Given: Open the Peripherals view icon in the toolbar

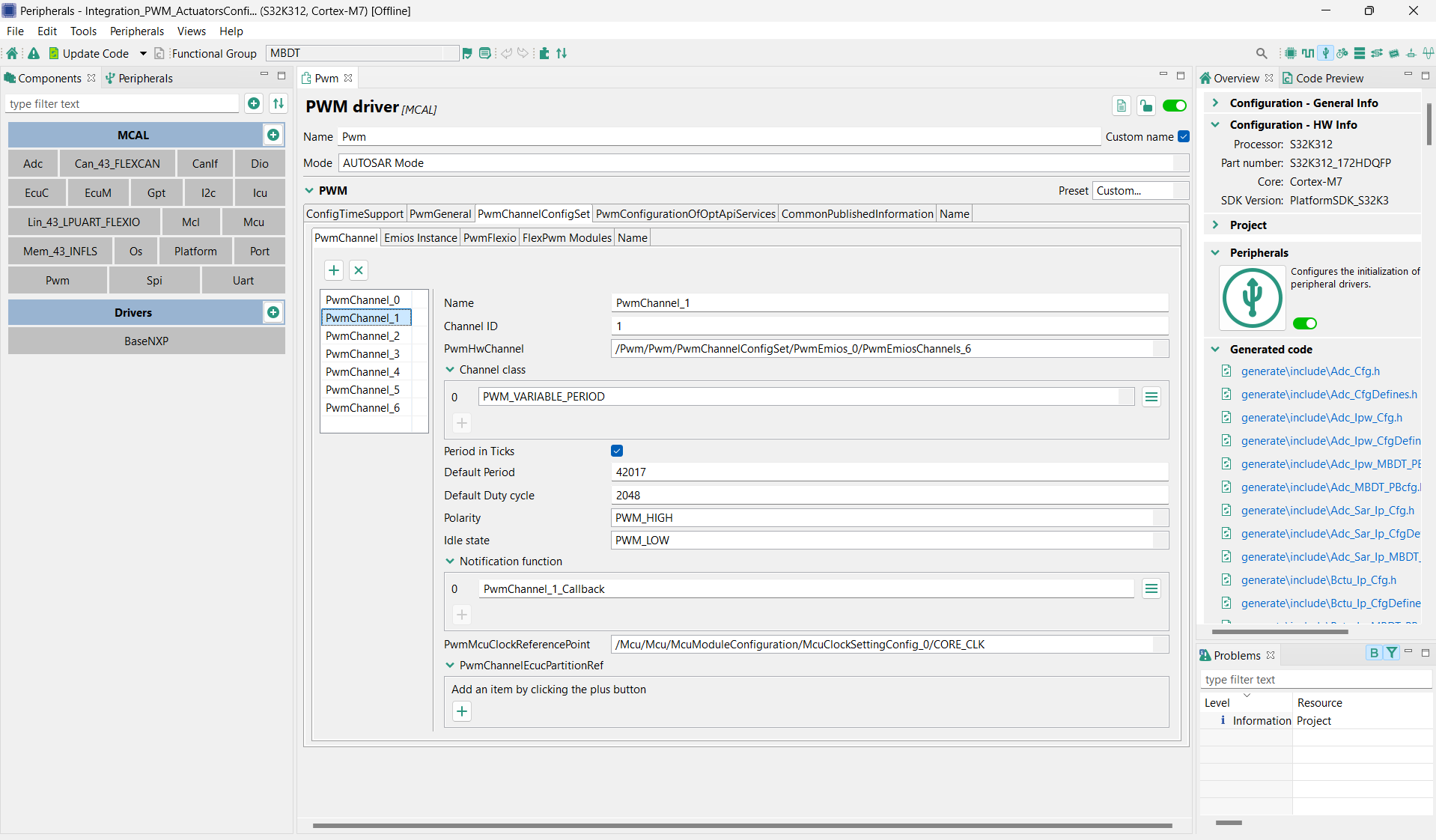Looking at the screenshot, I should pos(1326,53).
